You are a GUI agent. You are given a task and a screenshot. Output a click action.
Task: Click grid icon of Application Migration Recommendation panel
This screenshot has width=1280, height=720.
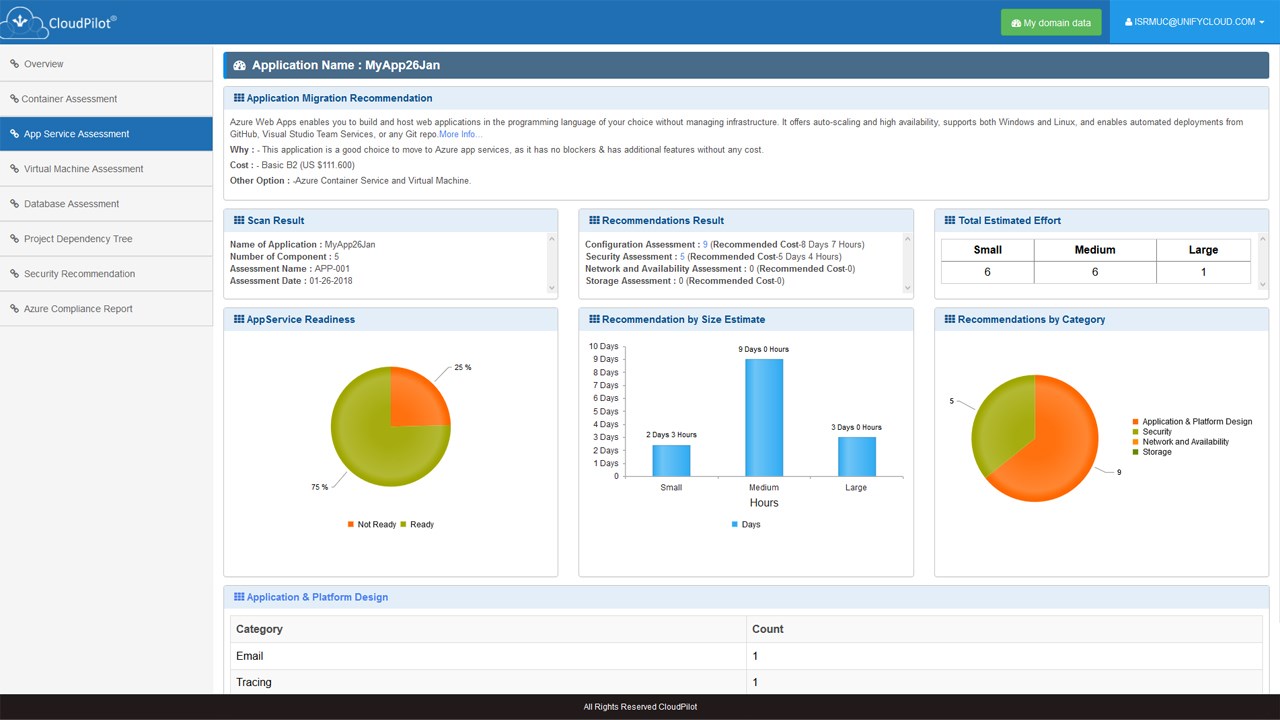click(239, 98)
